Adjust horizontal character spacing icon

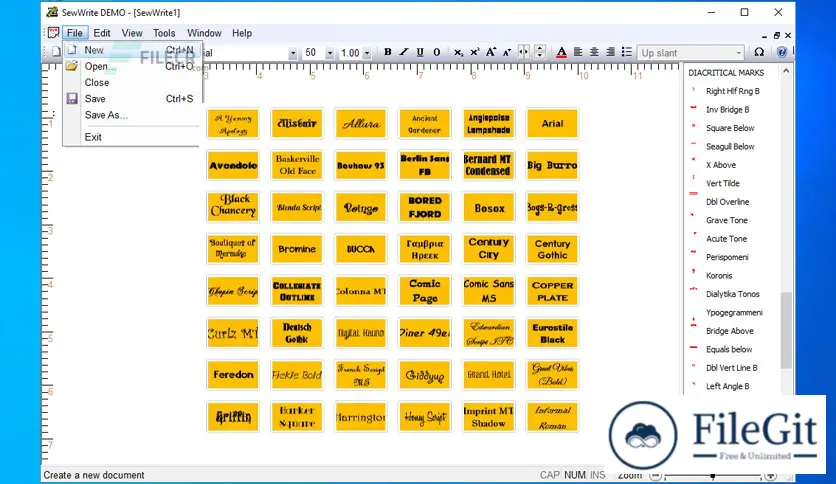[x=524, y=52]
